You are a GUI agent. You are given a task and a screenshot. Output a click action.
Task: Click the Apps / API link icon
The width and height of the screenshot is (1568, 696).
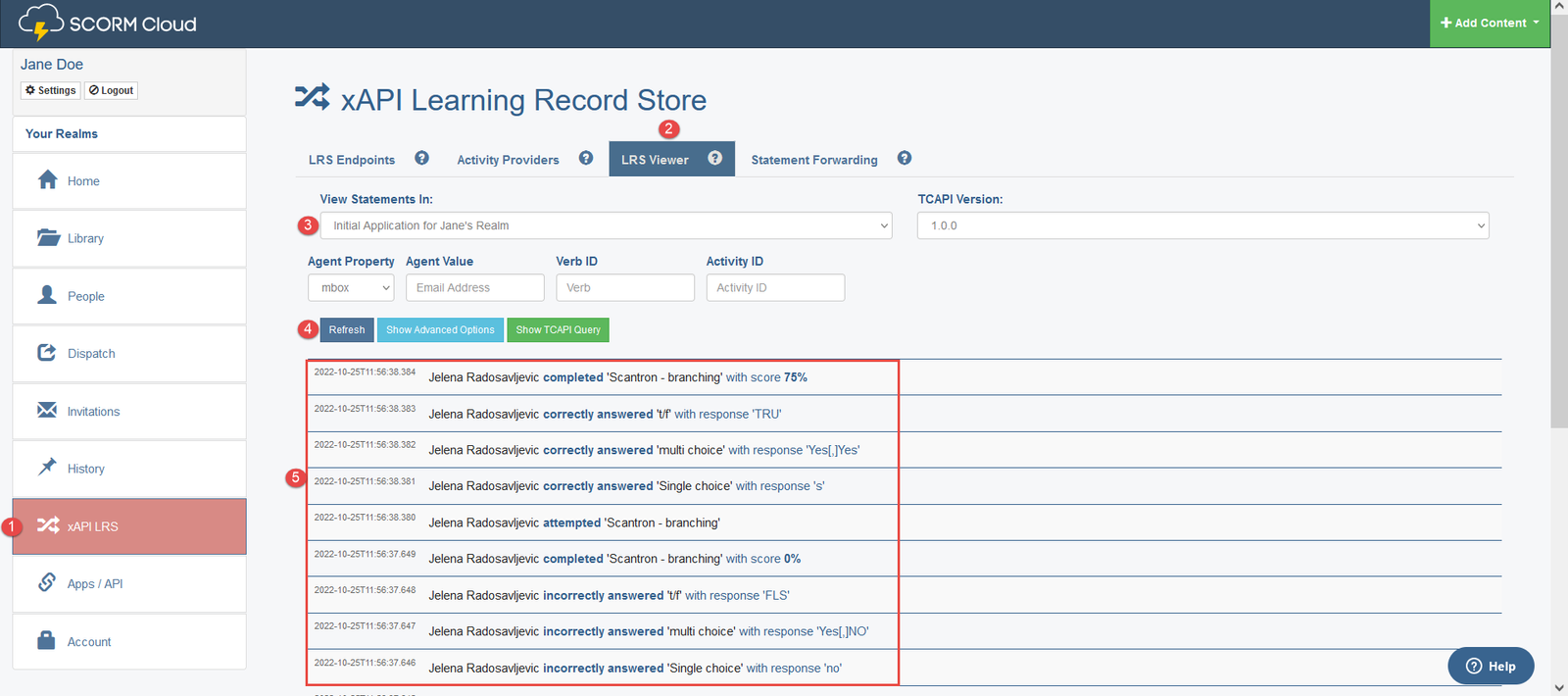click(47, 583)
